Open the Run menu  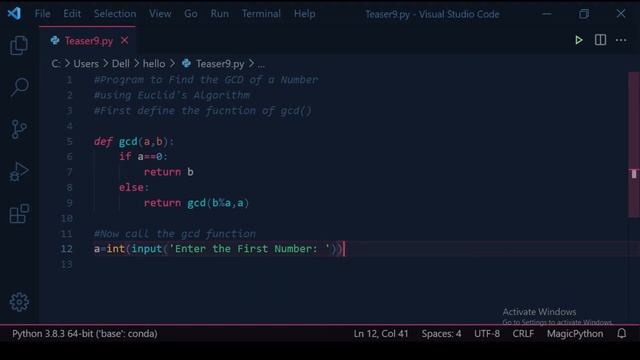[x=220, y=14]
